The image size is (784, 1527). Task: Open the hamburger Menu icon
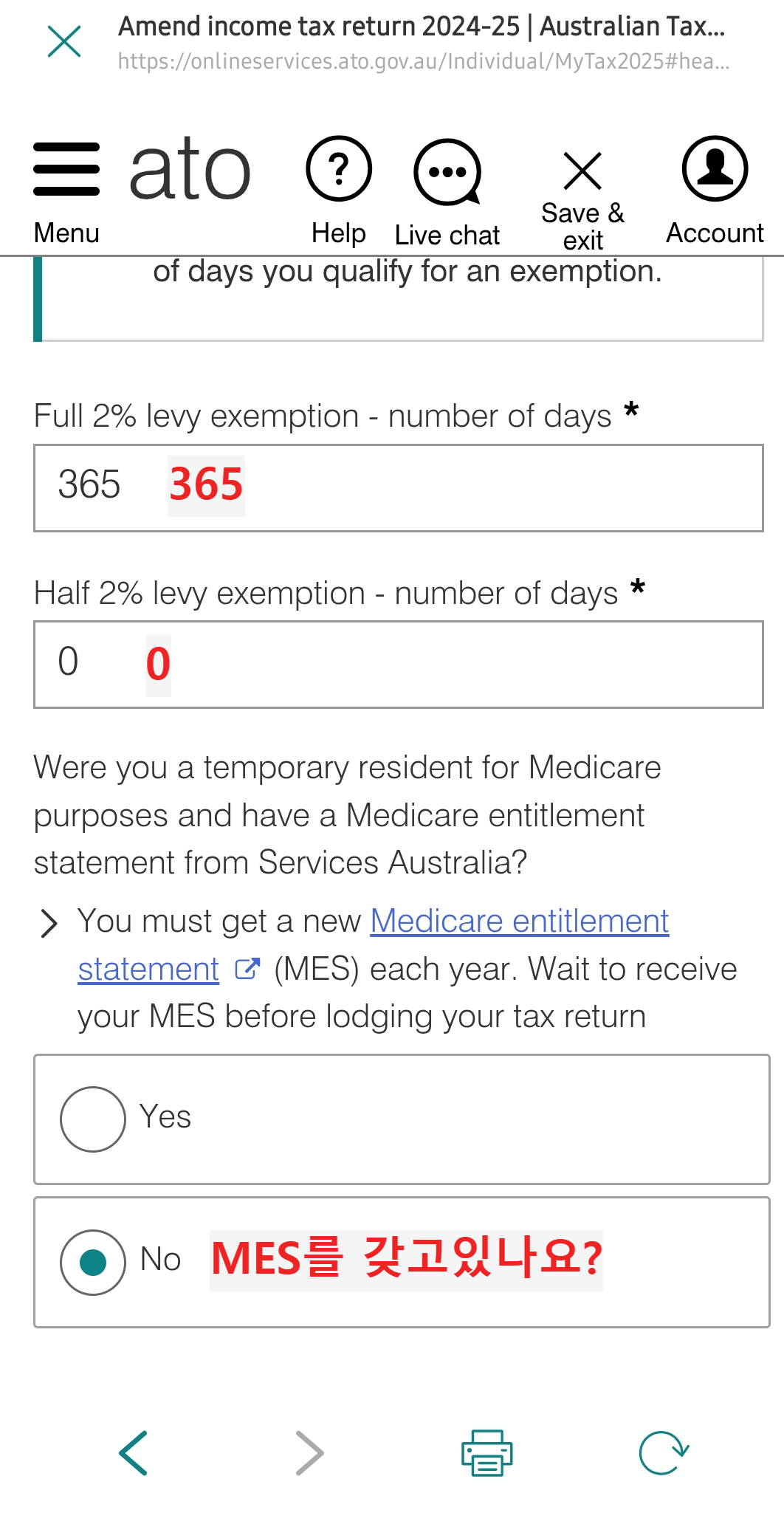pyautogui.click(x=66, y=170)
